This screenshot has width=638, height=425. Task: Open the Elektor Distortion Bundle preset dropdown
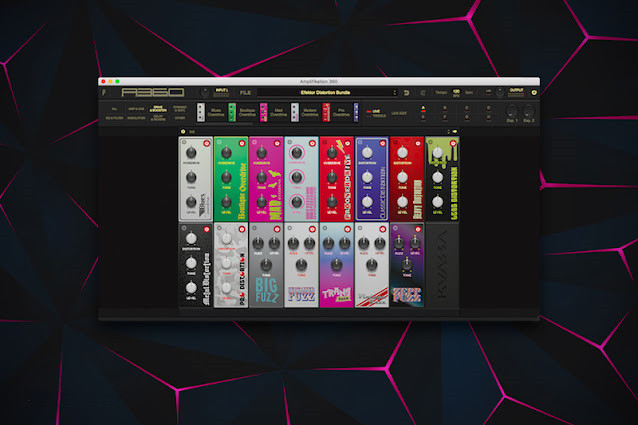coord(326,93)
